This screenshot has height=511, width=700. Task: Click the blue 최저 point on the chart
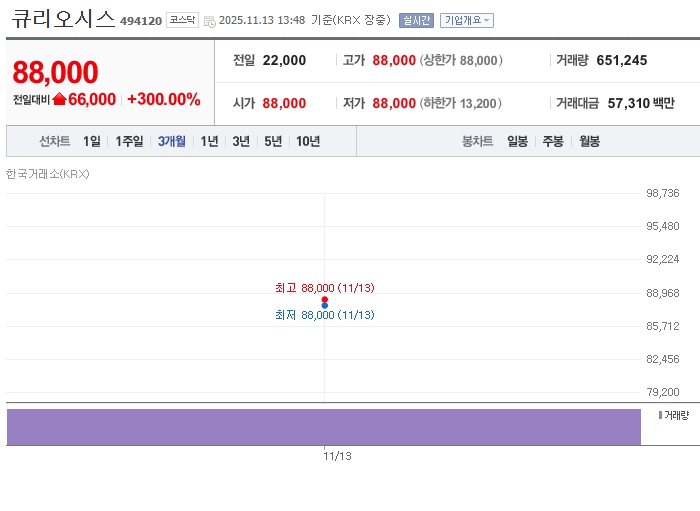tap(325, 305)
